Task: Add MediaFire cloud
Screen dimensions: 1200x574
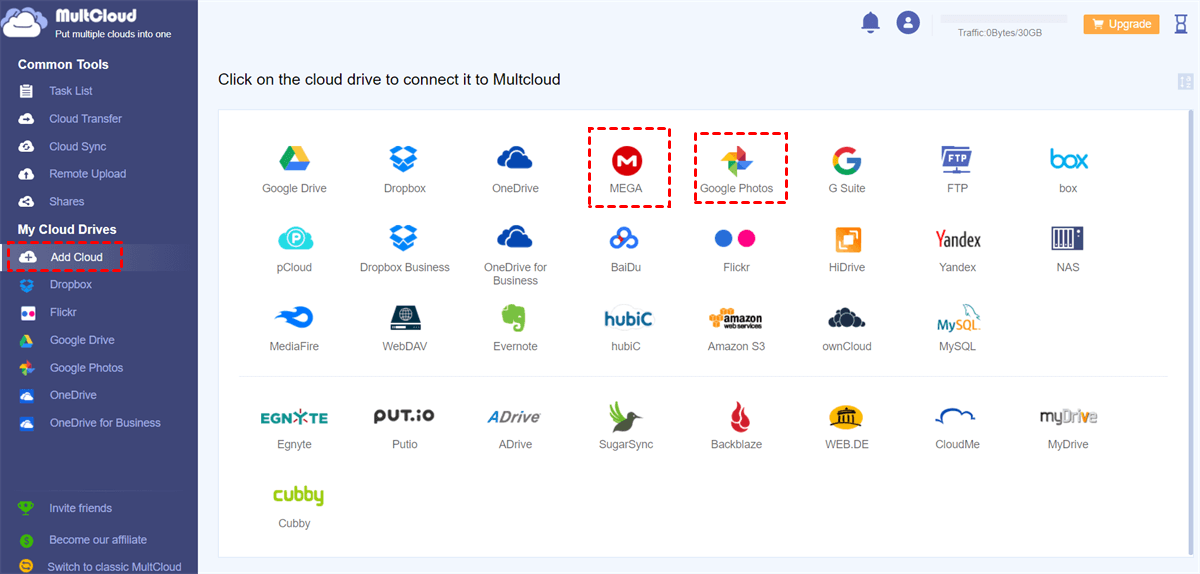Action: point(294,328)
